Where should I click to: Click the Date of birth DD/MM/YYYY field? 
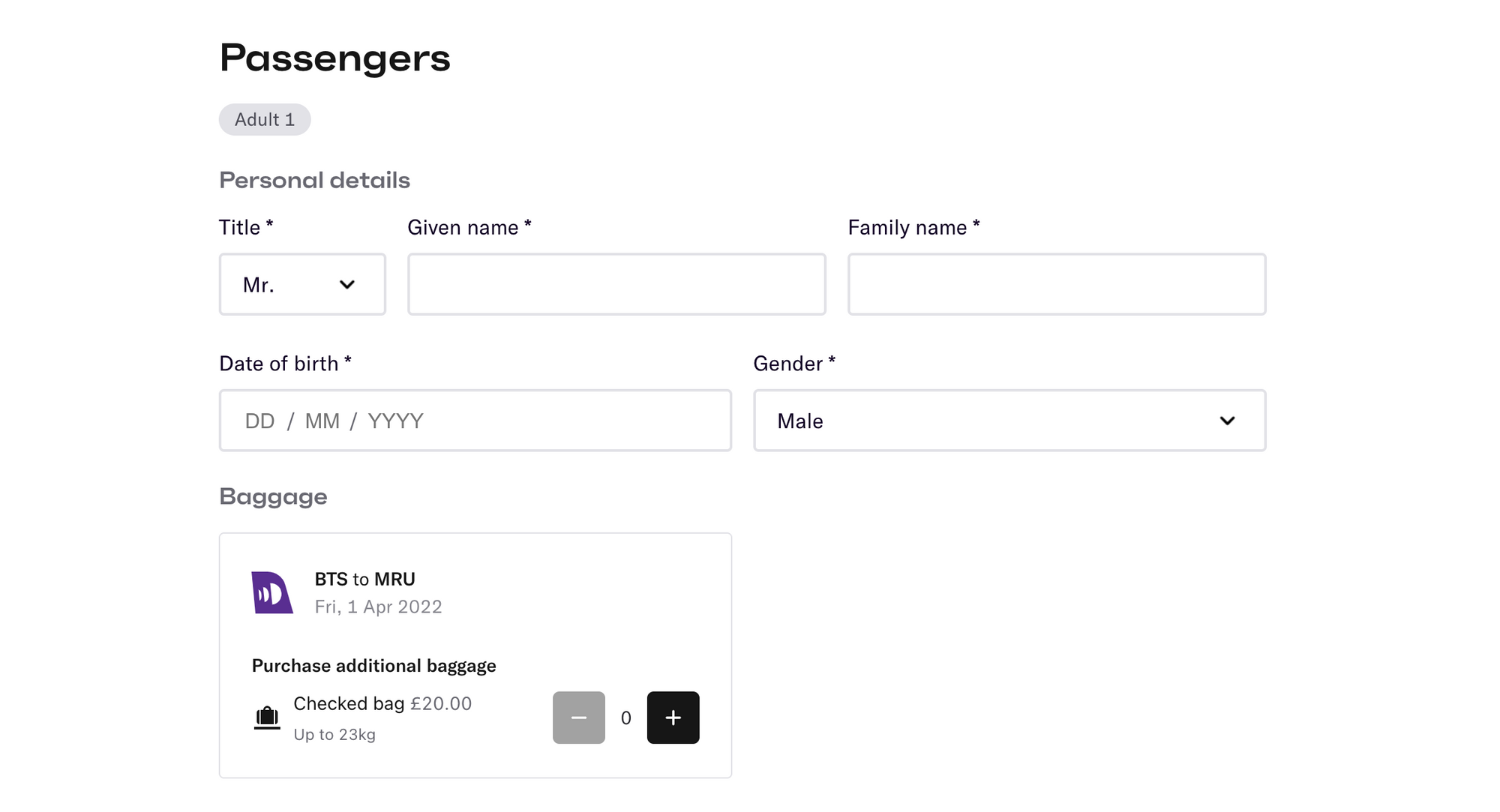(475, 421)
